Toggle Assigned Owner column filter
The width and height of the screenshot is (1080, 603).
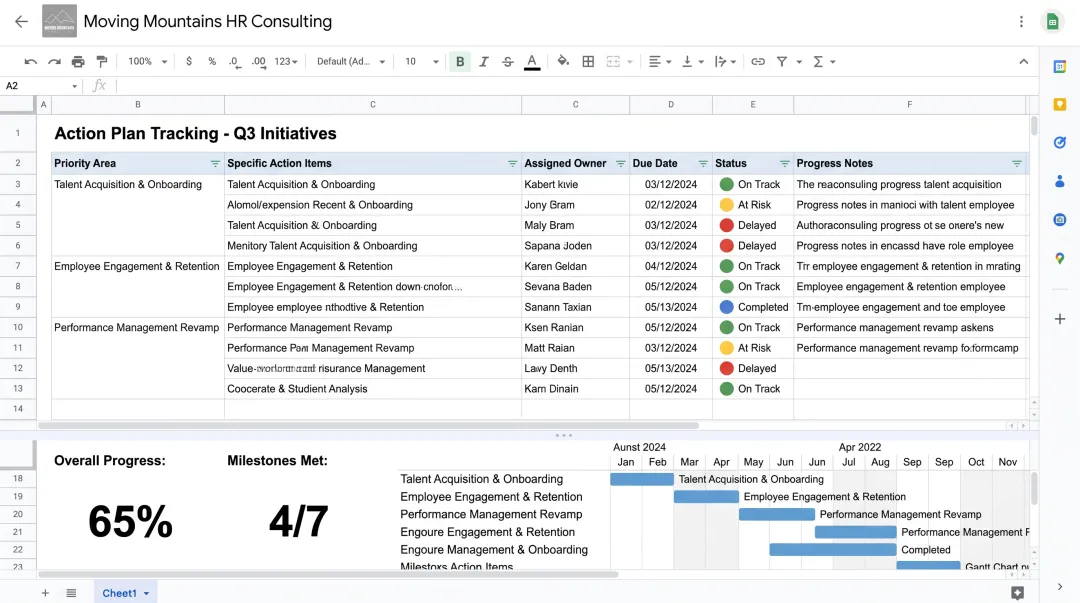[x=621, y=164]
